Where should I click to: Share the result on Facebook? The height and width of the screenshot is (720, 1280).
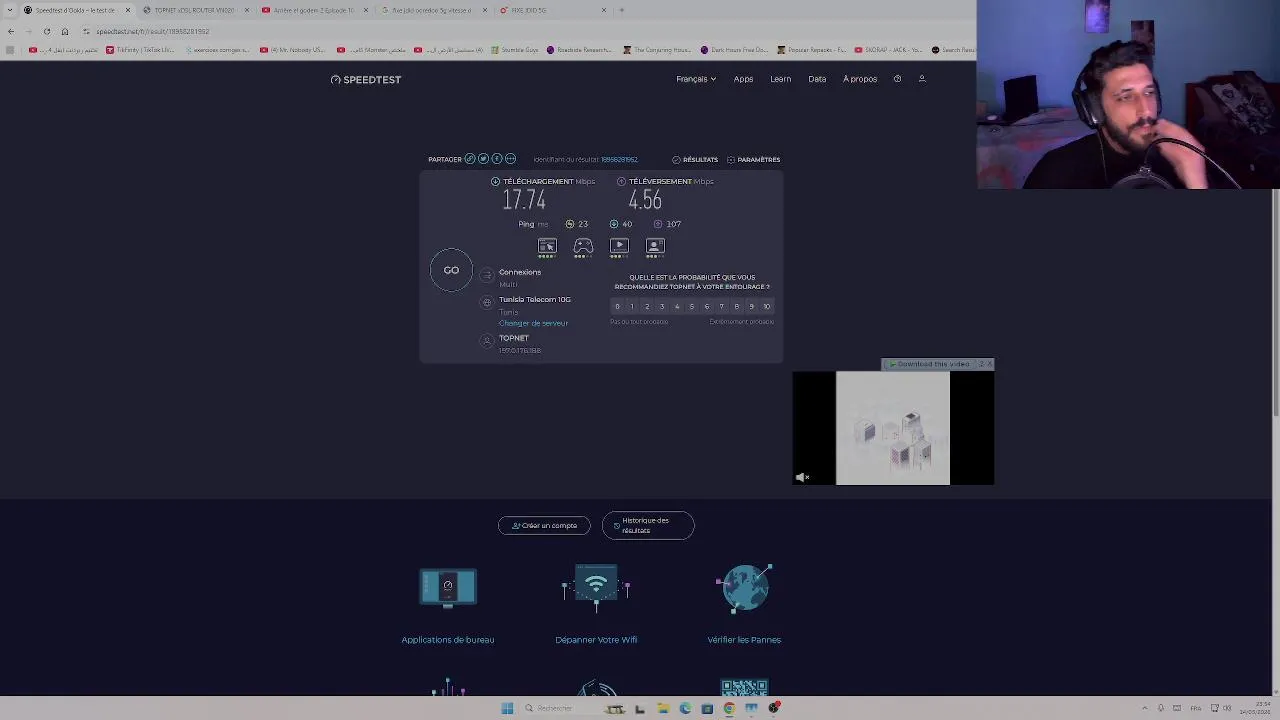(x=497, y=159)
